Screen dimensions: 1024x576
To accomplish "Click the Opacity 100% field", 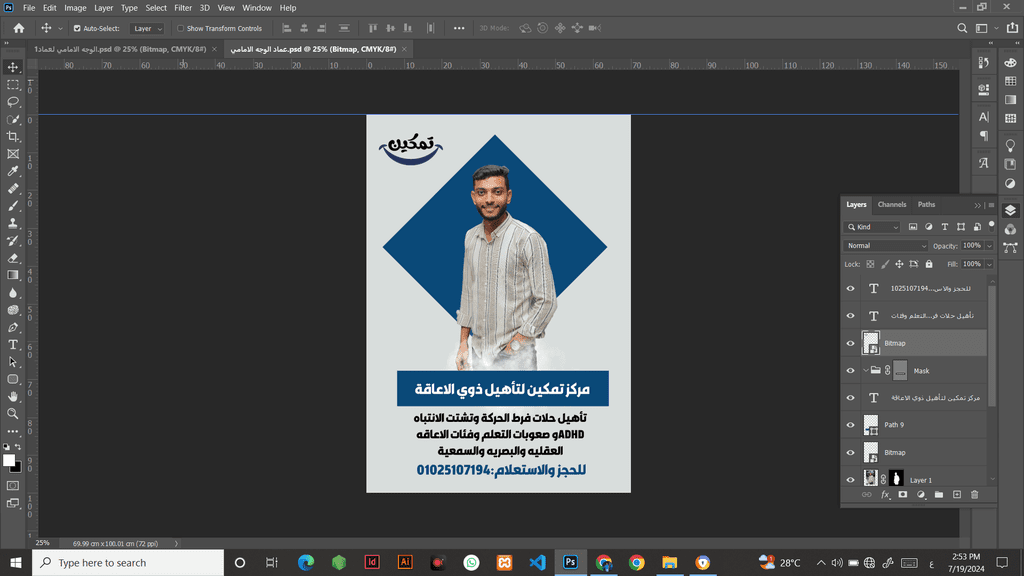I will [972, 246].
